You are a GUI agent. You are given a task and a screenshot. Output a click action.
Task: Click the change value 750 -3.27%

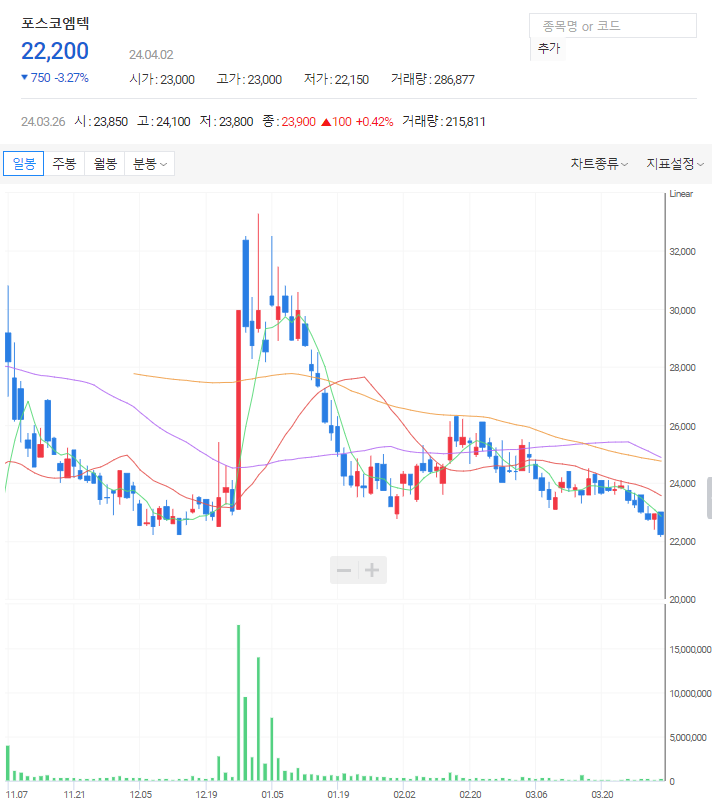pyautogui.click(x=55, y=78)
